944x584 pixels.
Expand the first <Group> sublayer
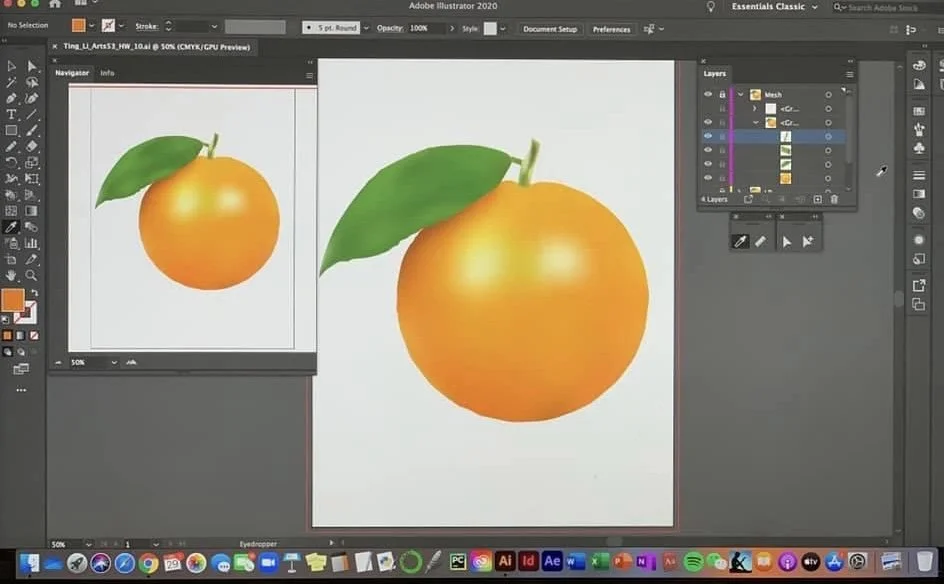[754, 109]
